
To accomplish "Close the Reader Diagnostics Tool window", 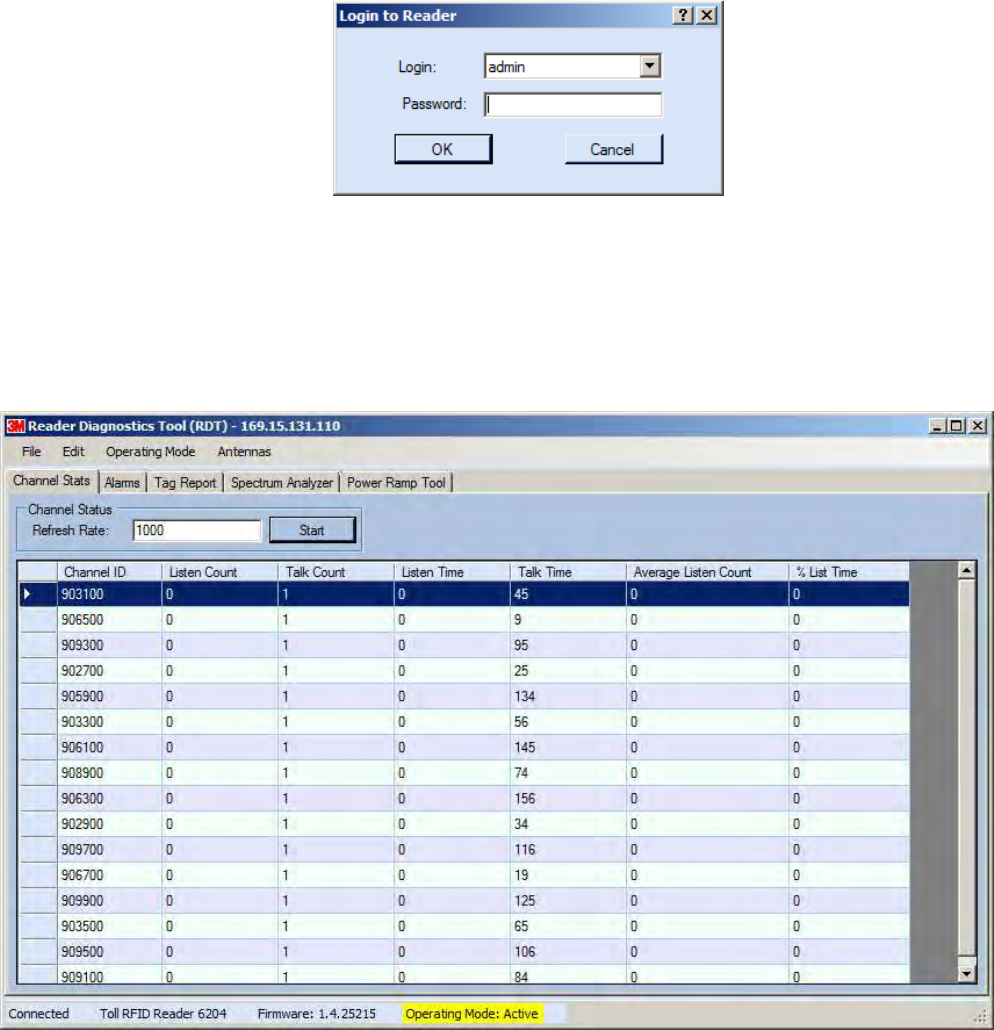I will tap(978, 426).
